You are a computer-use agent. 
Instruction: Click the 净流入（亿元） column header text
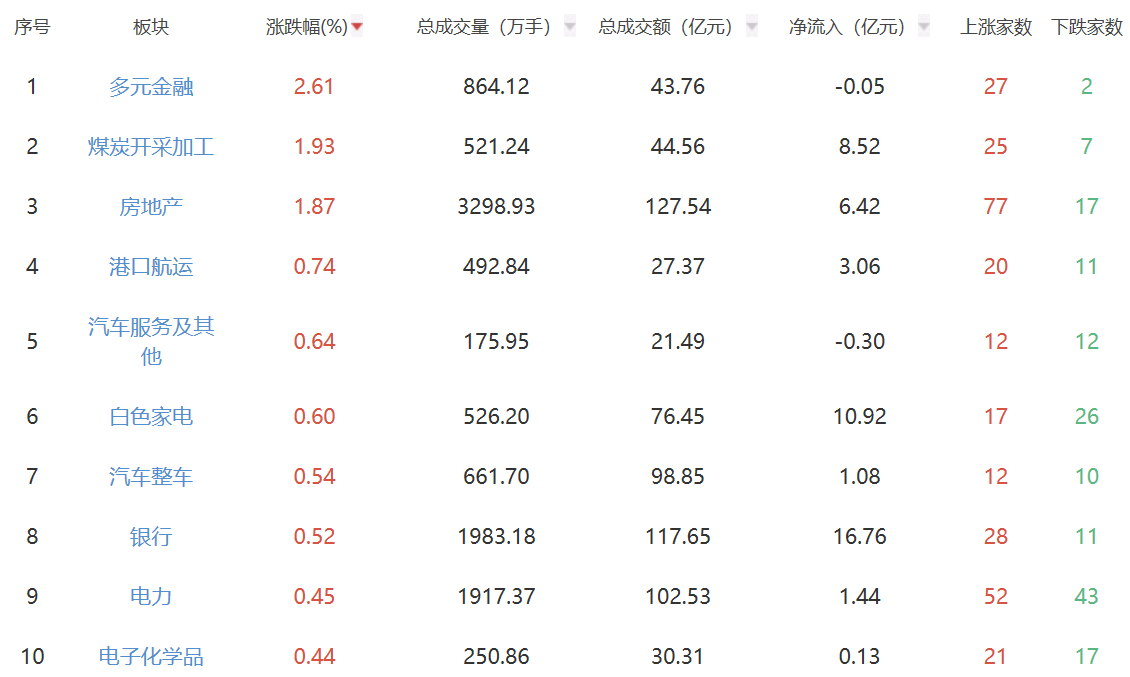(x=847, y=27)
